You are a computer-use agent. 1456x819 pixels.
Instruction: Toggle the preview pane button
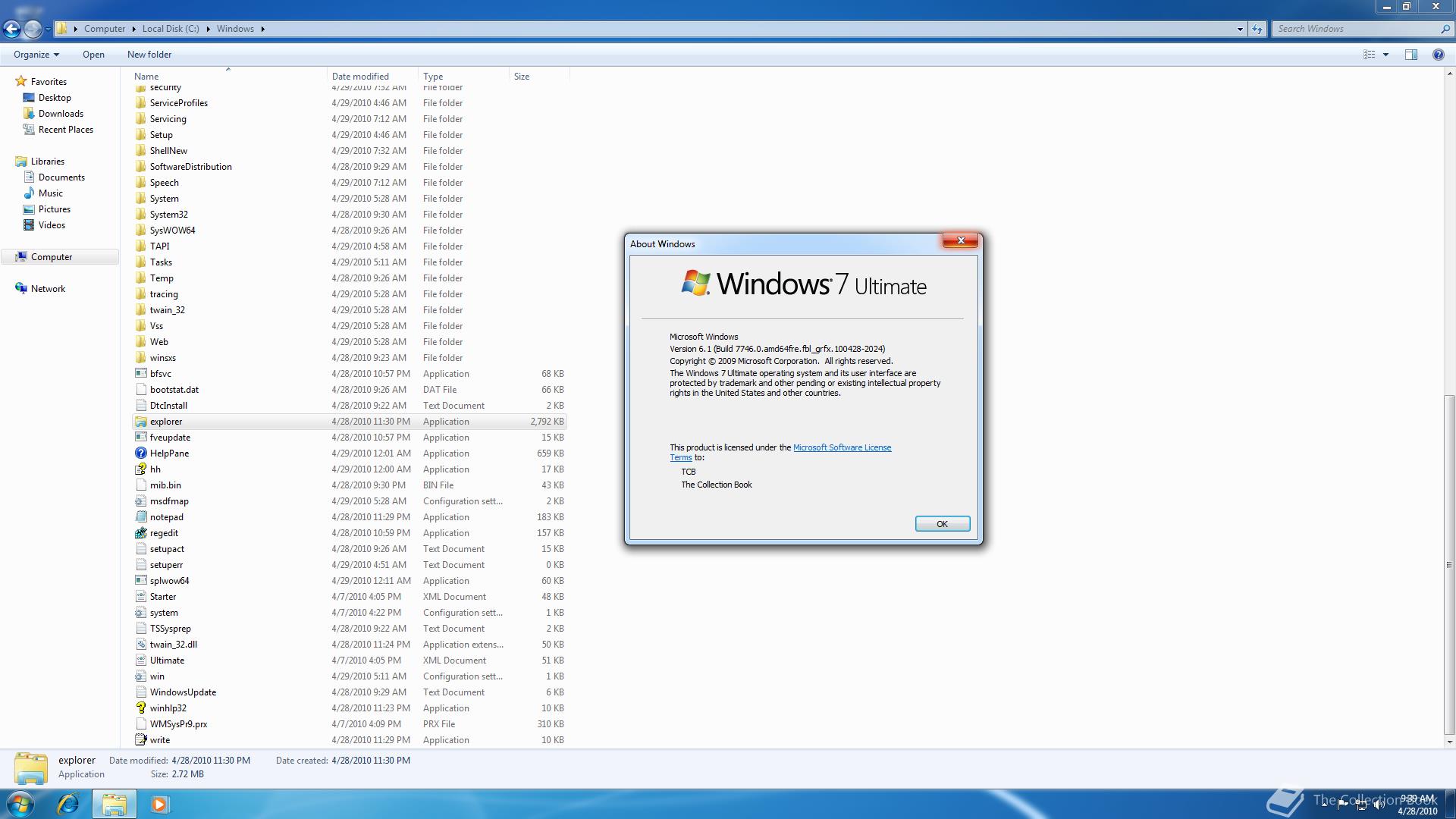click(1411, 55)
